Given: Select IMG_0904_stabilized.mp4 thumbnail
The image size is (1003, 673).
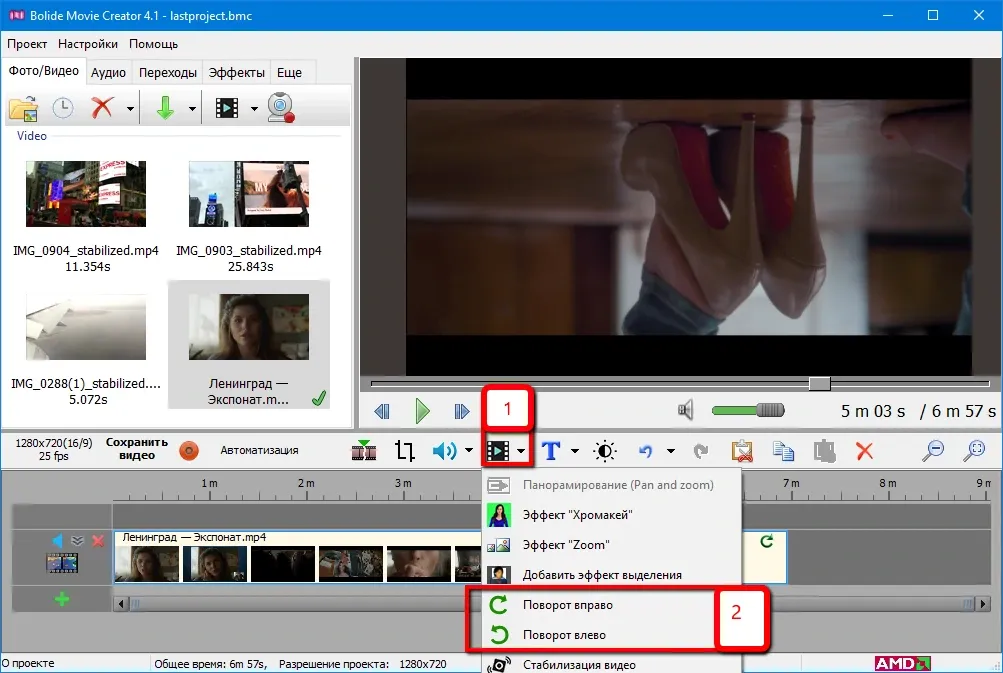Looking at the screenshot, I should coord(86,194).
